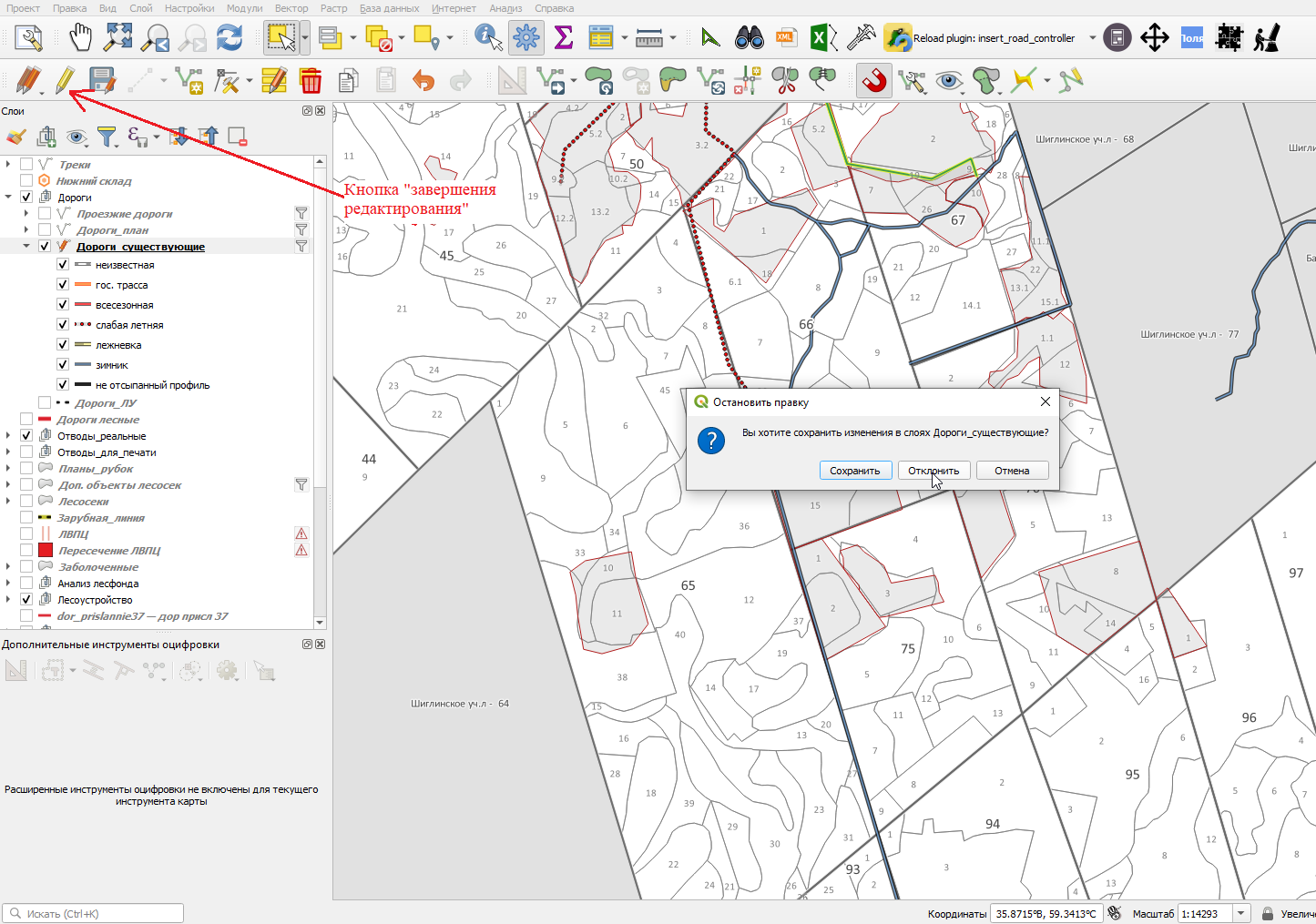The height and width of the screenshot is (924, 1316).
Task: Click the XML file icon
Action: coord(785,38)
